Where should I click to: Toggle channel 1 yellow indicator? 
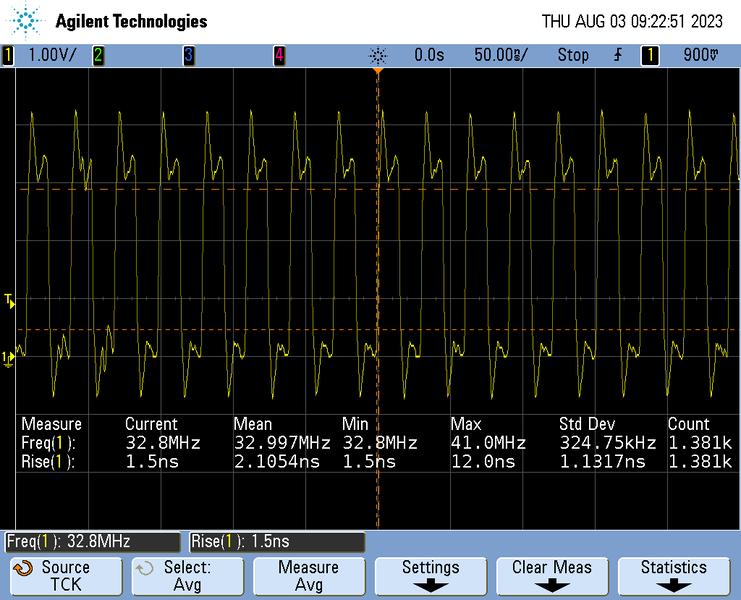click(x=8, y=55)
